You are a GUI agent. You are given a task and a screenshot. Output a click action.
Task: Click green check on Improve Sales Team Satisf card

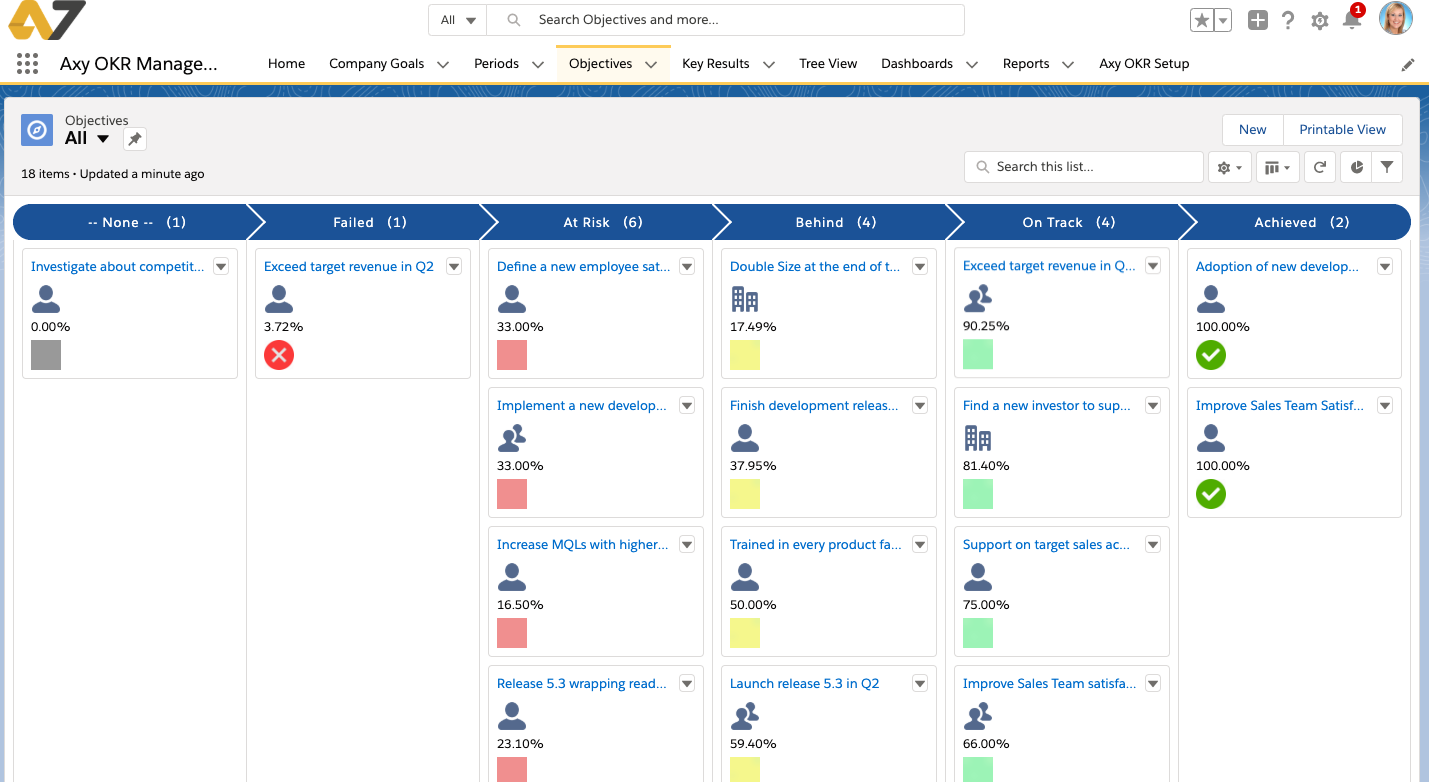[x=1211, y=494]
